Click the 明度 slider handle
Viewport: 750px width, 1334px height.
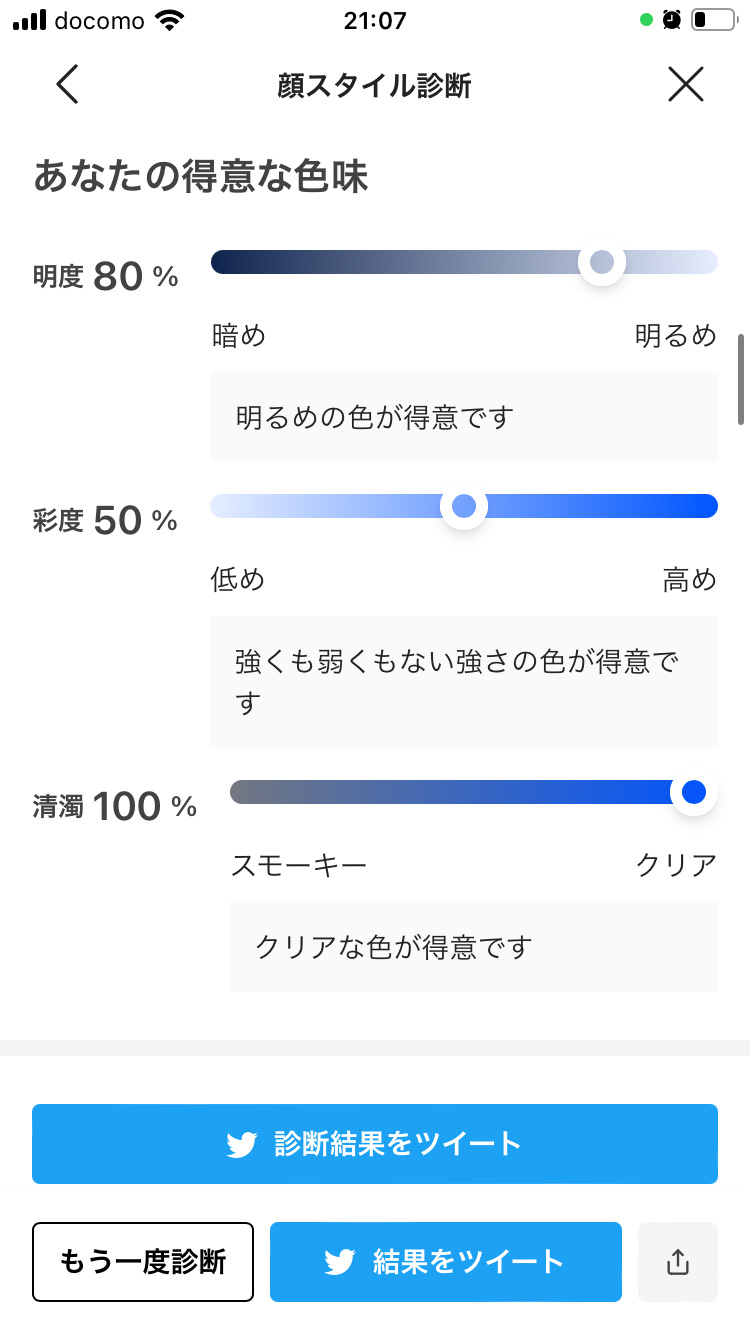pyautogui.click(x=602, y=263)
